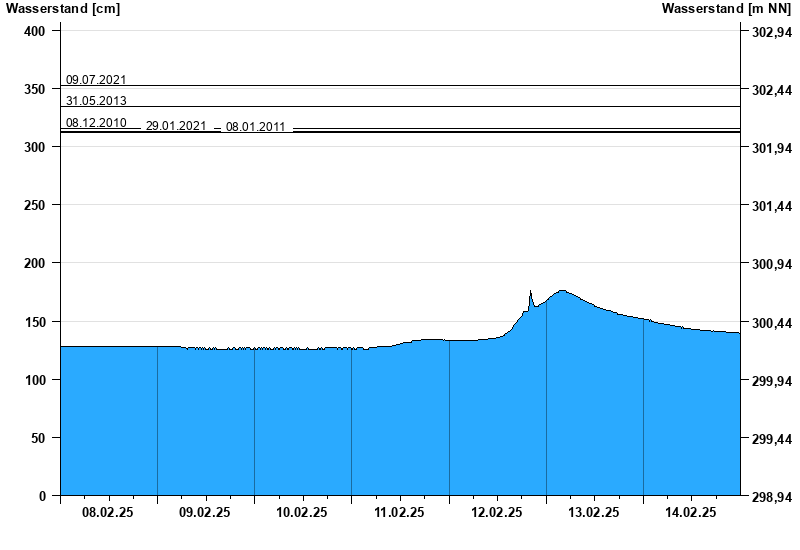Select the 08.01.2011 flood marker label
800x550 pixels.
pyautogui.click(x=256, y=127)
